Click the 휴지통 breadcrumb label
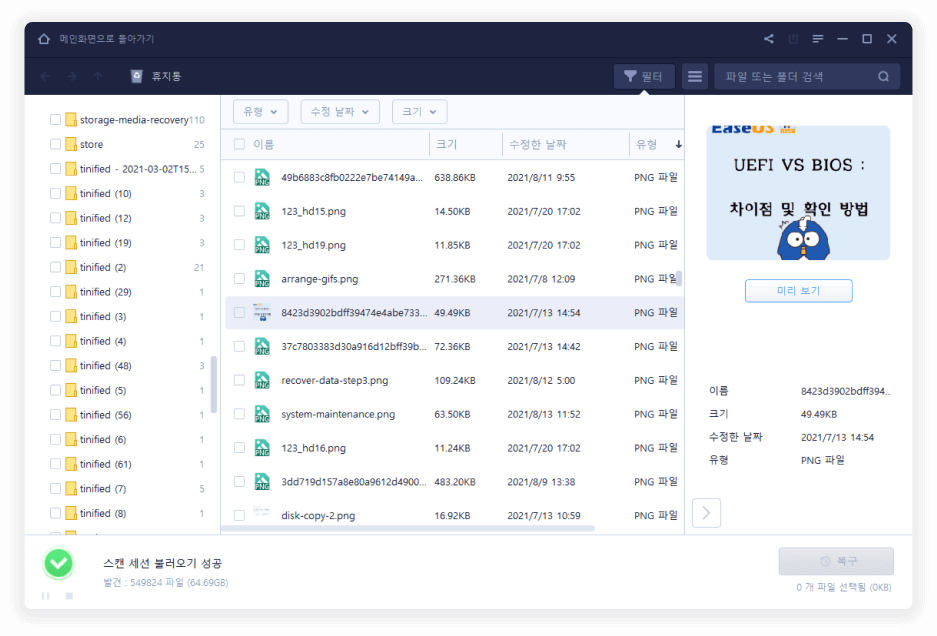This screenshot has width=937, height=636. [166, 77]
